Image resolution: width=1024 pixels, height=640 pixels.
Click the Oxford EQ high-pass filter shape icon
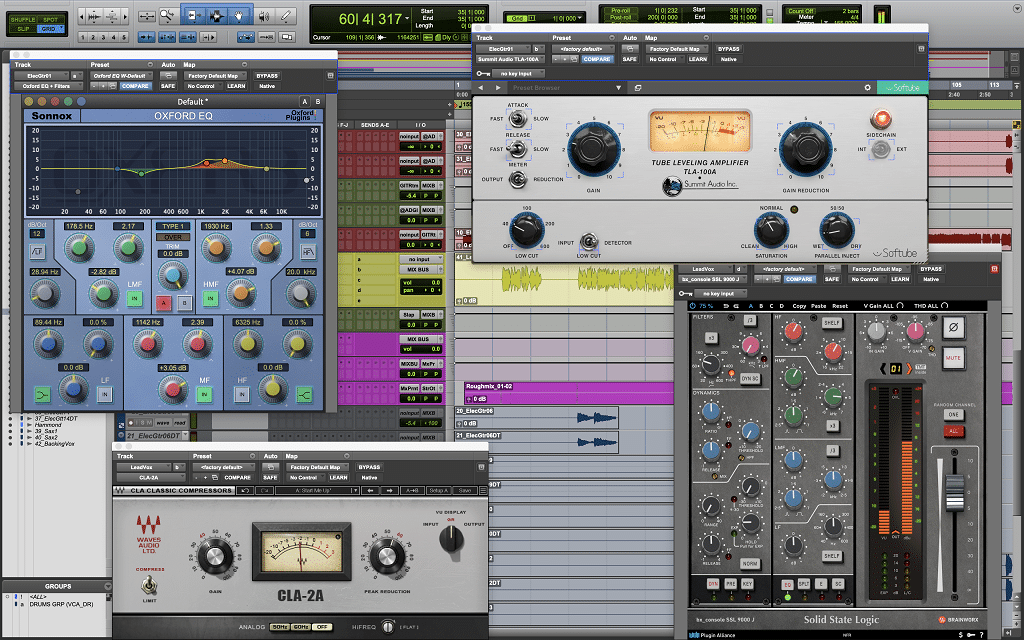(37, 251)
